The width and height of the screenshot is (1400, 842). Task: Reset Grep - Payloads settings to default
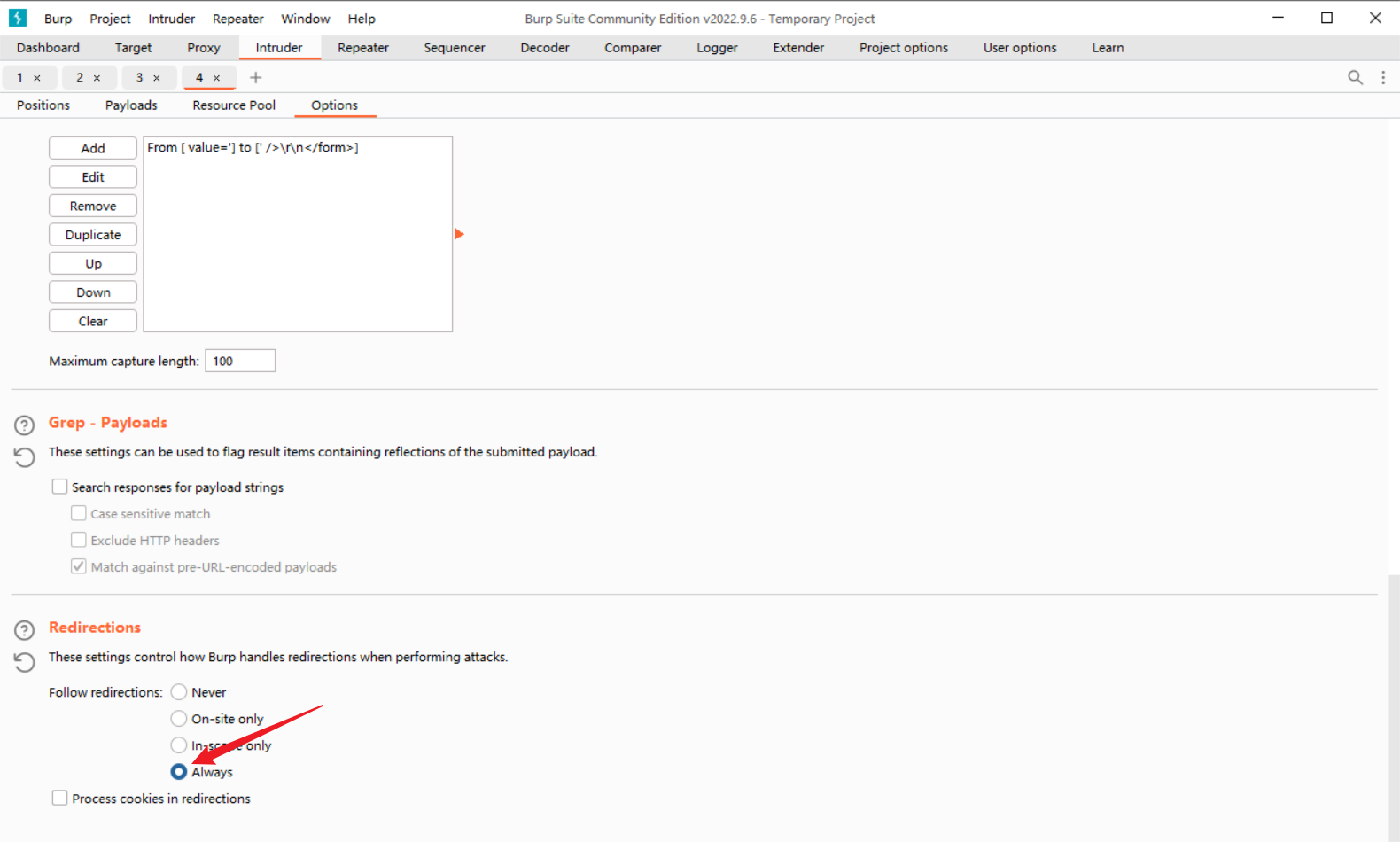[x=24, y=457]
